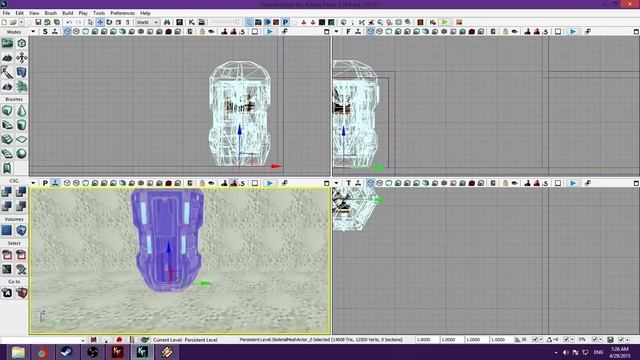Toggle realtime play in bottom-right viewport
Image resolution: width=640 pixels, height=360 pixels.
point(573,183)
